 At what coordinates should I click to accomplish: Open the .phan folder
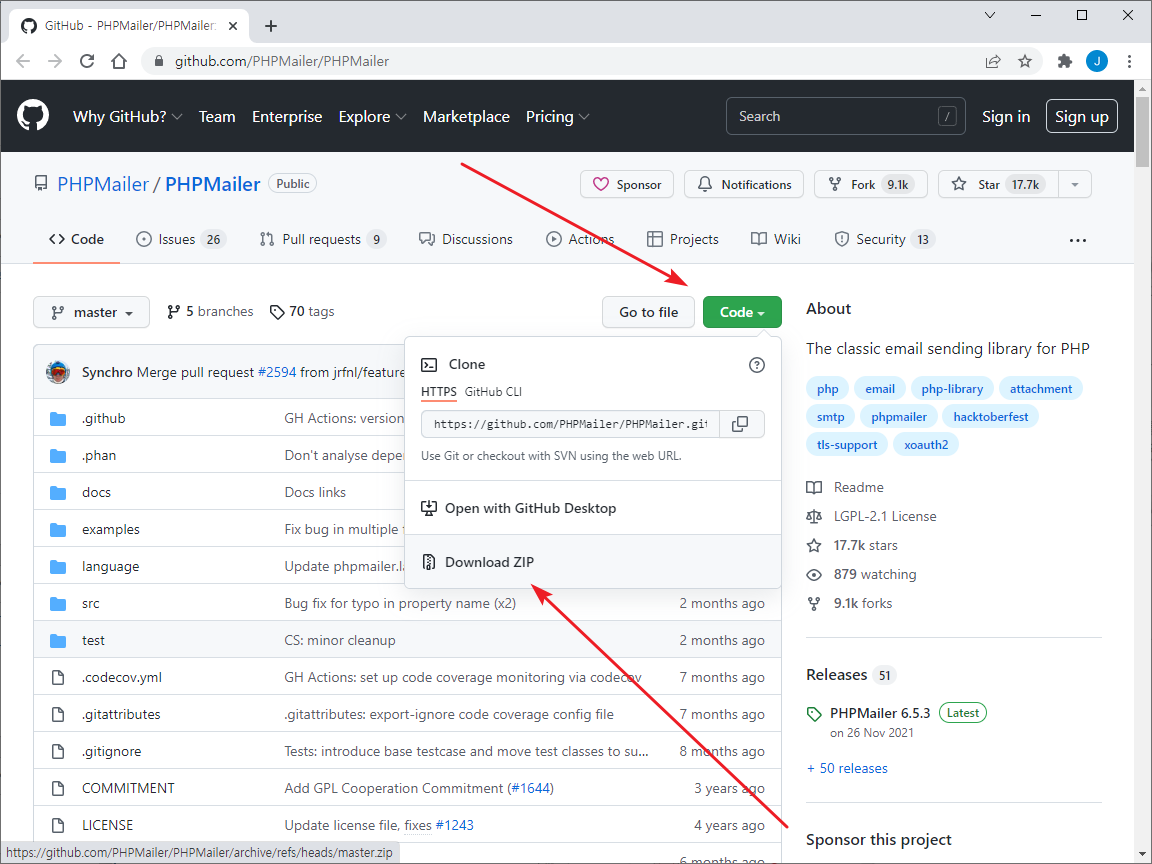99,455
